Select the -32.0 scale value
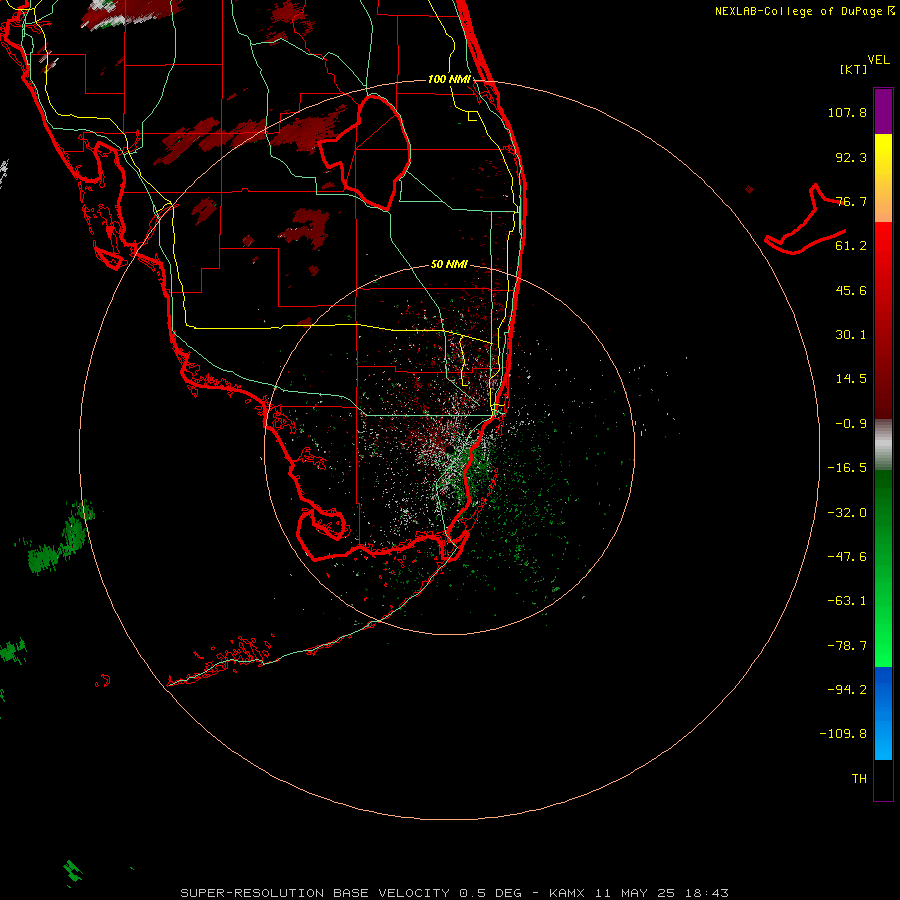Image resolution: width=900 pixels, height=900 pixels. point(847,513)
